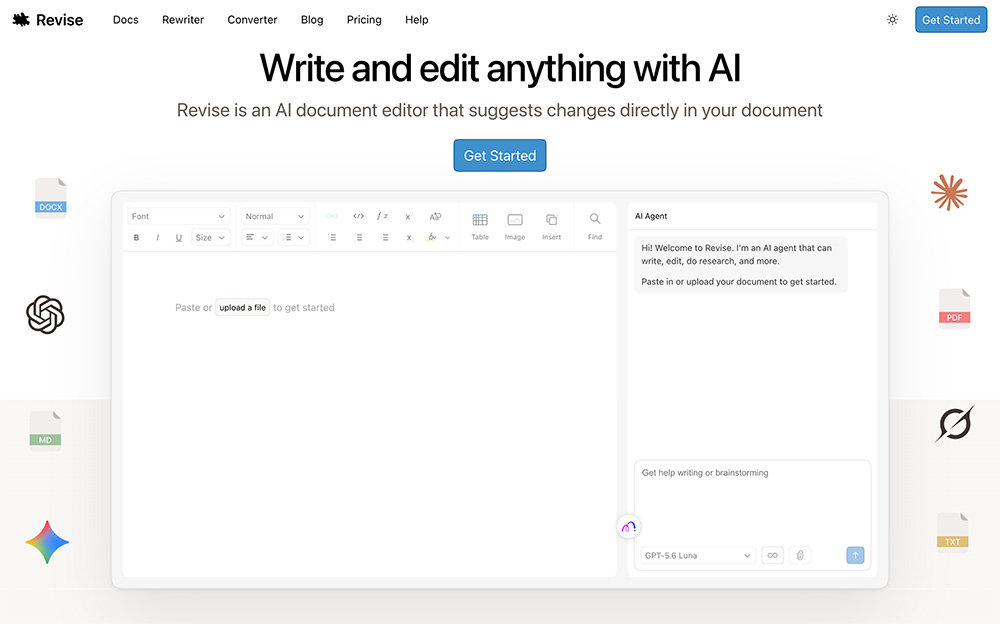This screenshot has height=624, width=1000.
Task: Click the code block icon
Action: point(358,216)
